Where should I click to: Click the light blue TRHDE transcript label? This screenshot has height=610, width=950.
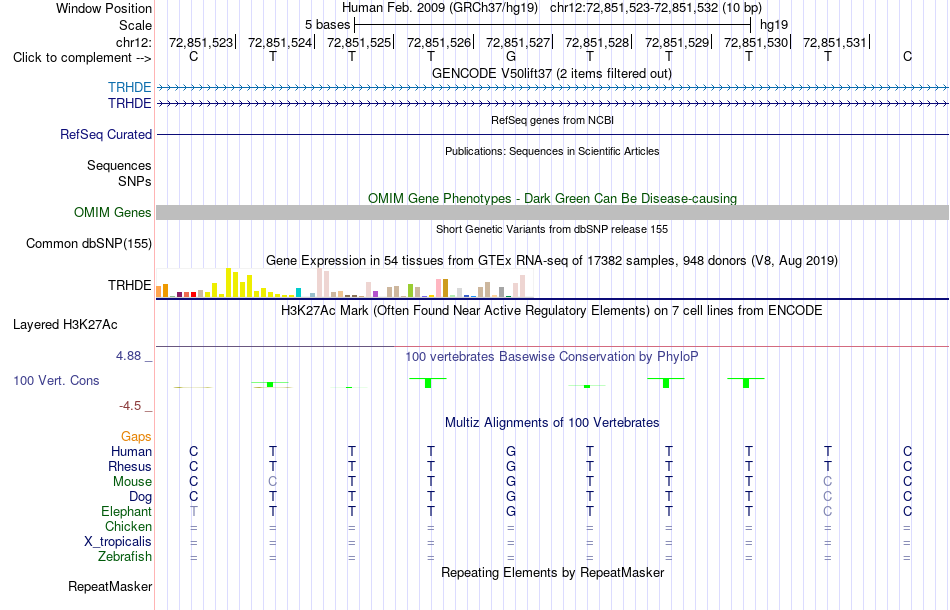point(130,87)
